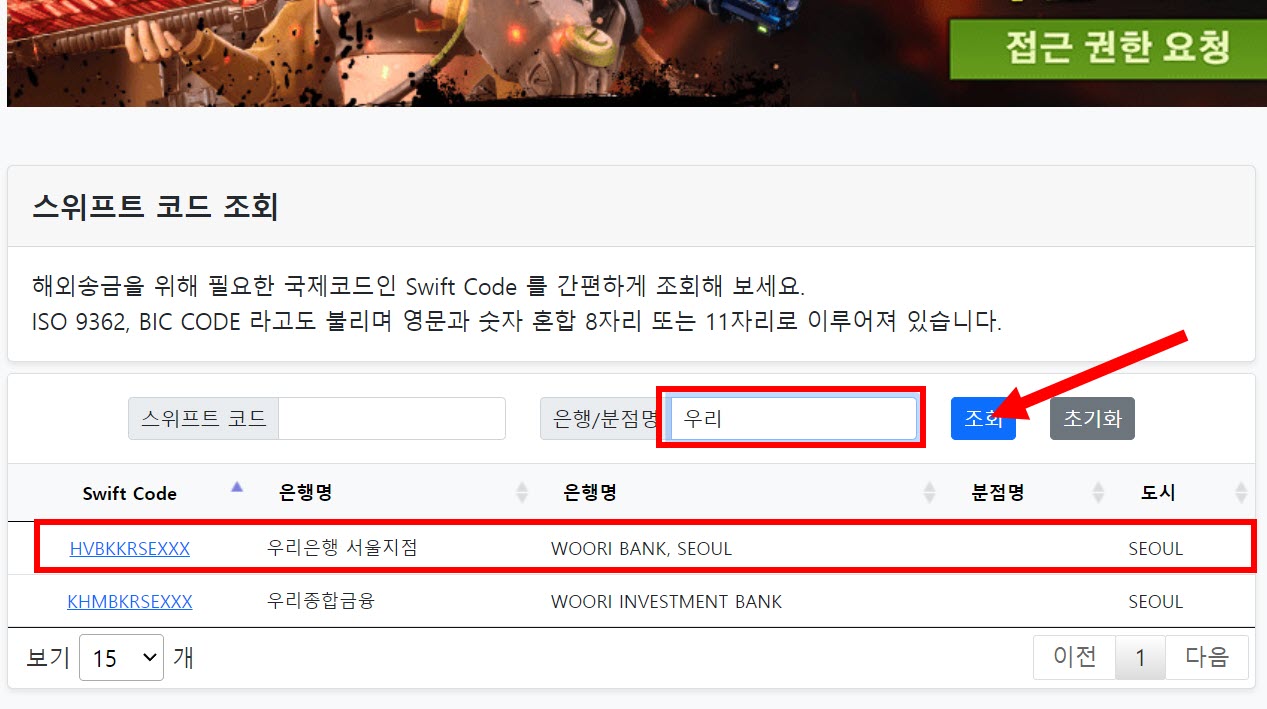Sort the English 은행명 column showing WOORI BANK
The width and height of the screenshot is (1267, 709).
(x=742, y=493)
